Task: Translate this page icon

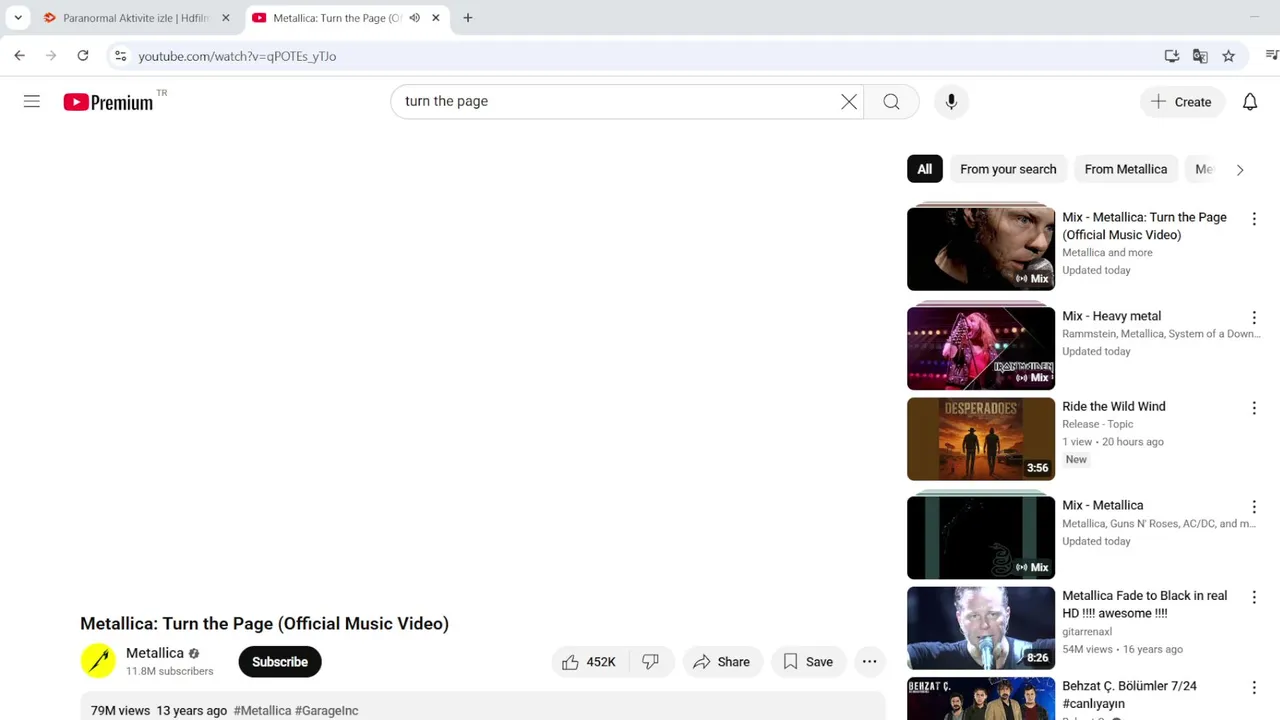Action: tap(1200, 56)
